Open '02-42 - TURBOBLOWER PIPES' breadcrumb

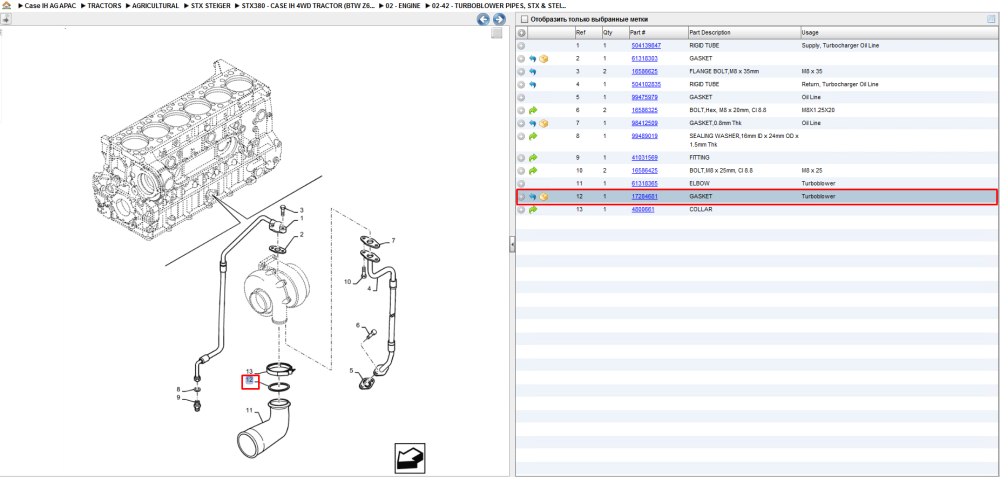pos(499,6)
